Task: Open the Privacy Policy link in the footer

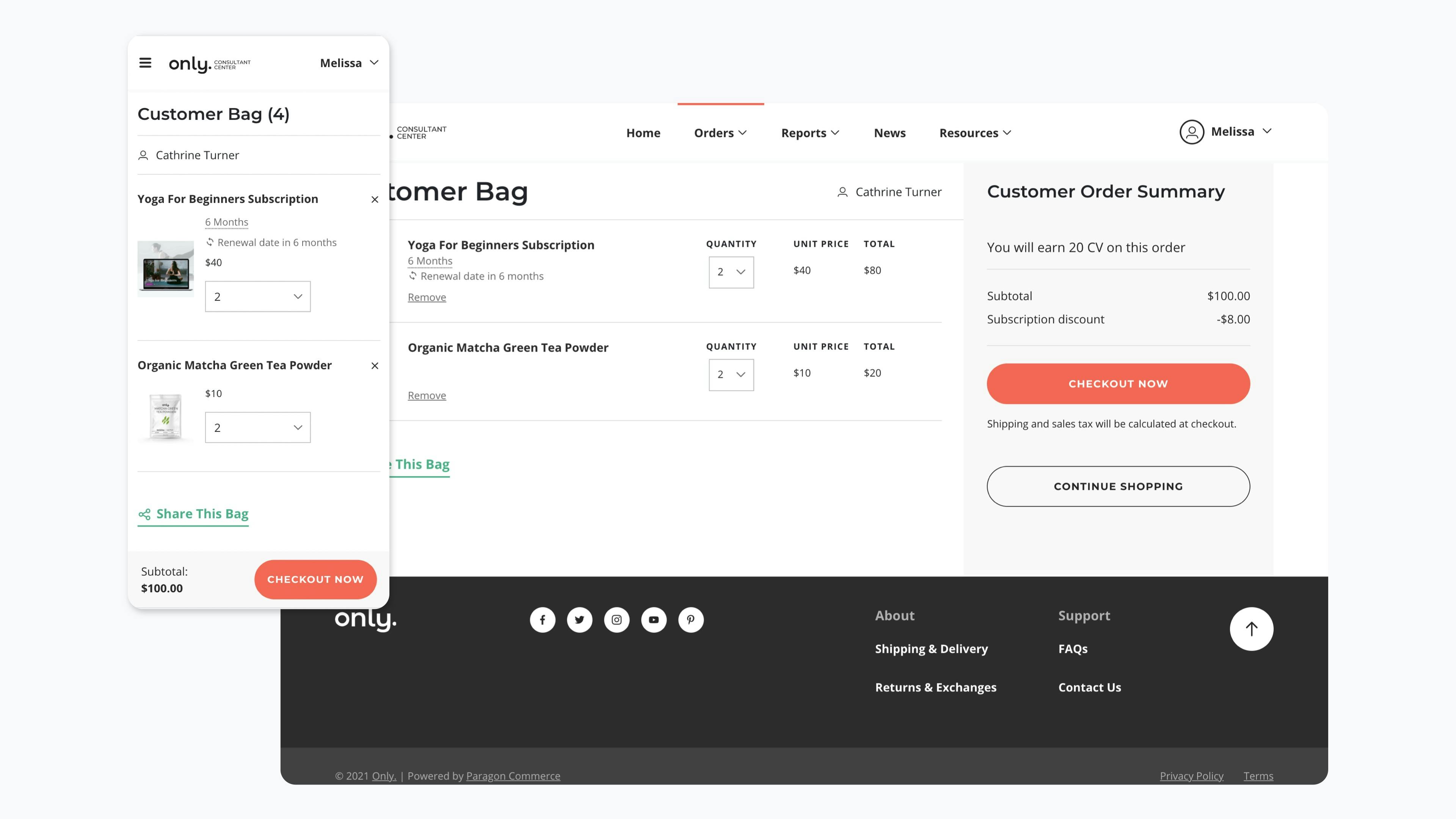Action: coord(1191,775)
